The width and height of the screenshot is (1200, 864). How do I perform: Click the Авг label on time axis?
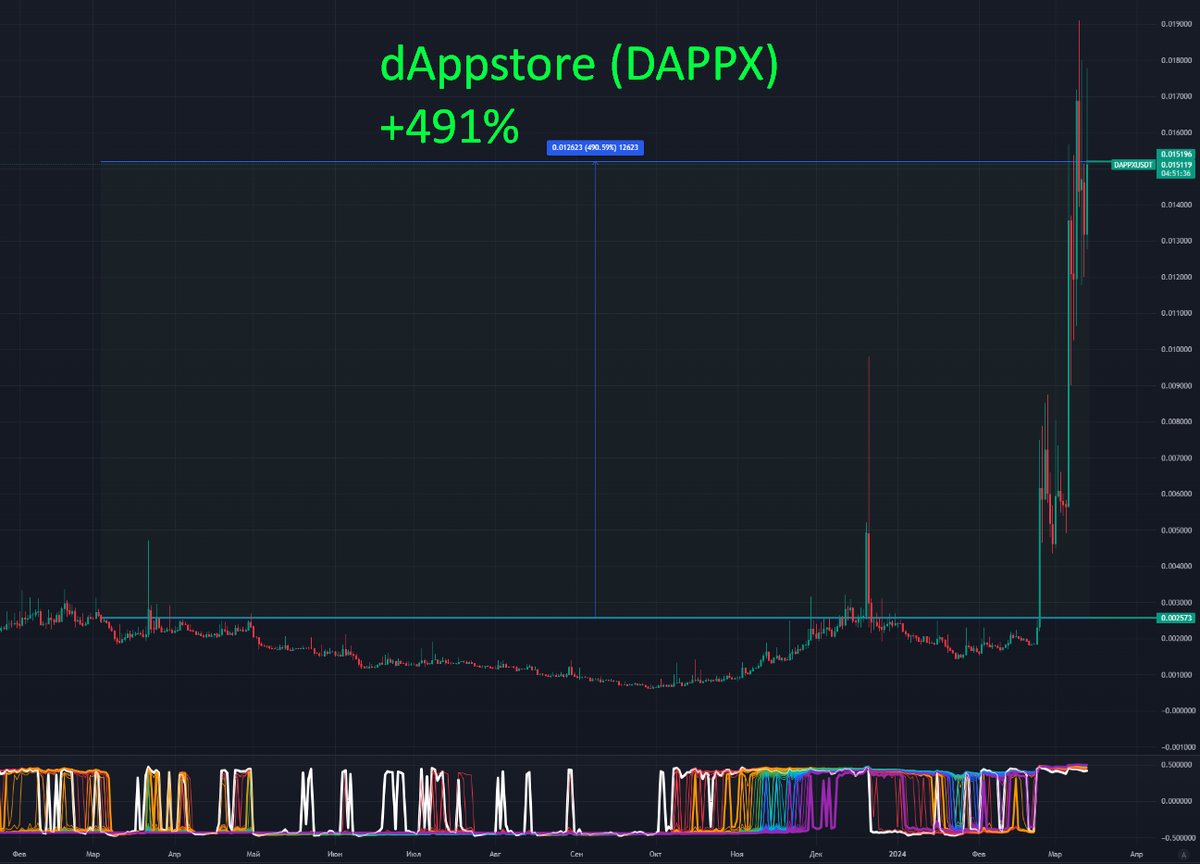[496, 854]
